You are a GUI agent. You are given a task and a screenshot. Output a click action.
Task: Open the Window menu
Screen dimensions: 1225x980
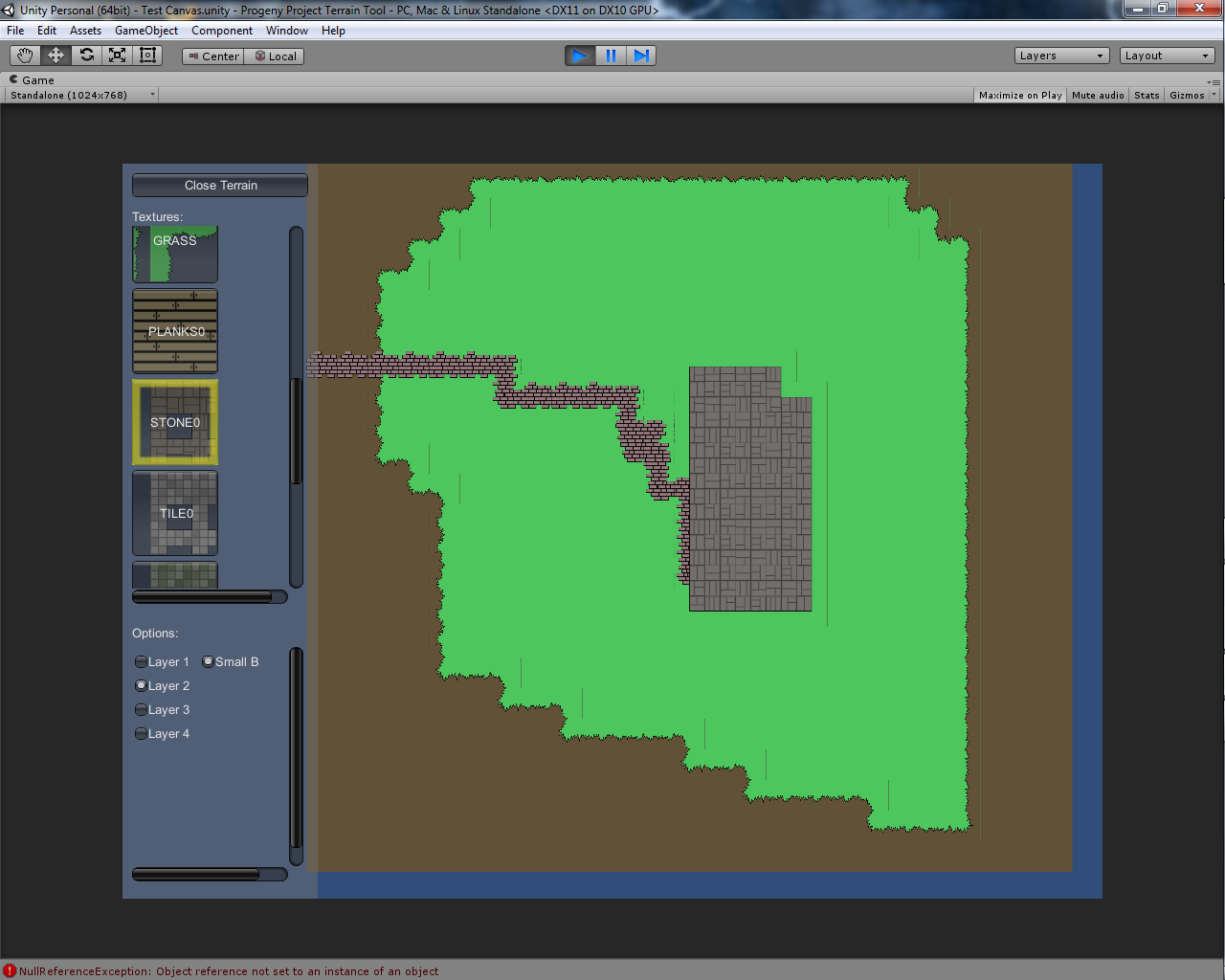click(287, 31)
